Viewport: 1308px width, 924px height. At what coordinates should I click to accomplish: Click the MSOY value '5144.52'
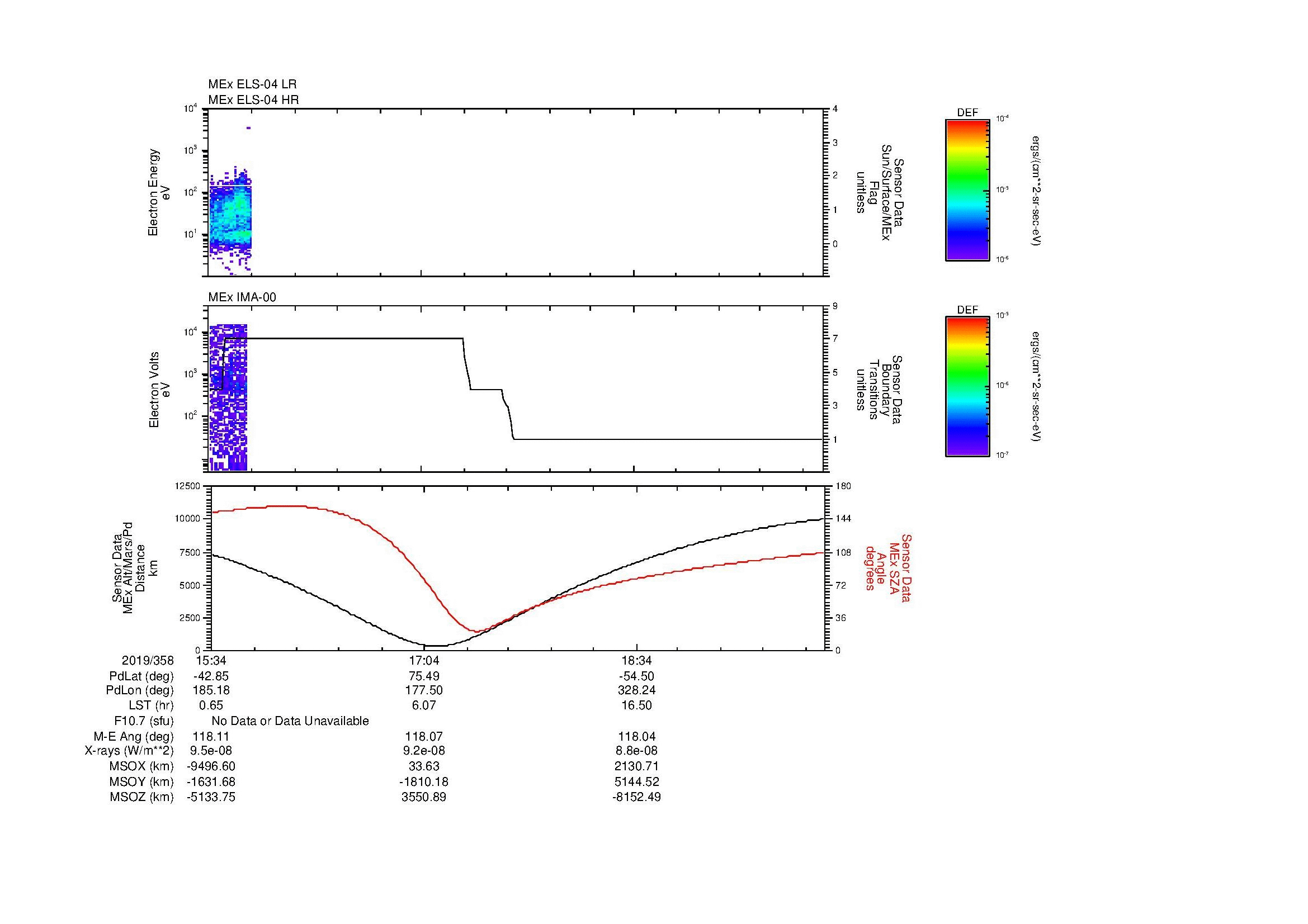coord(637,781)
